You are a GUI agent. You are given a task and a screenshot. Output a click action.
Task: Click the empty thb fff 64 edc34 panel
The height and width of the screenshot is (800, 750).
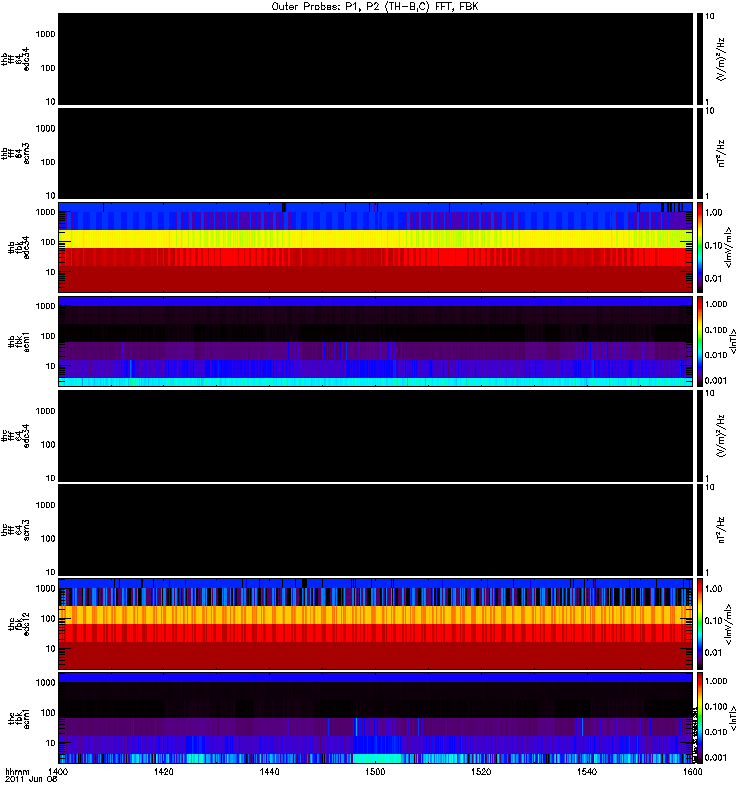(376, 59)
